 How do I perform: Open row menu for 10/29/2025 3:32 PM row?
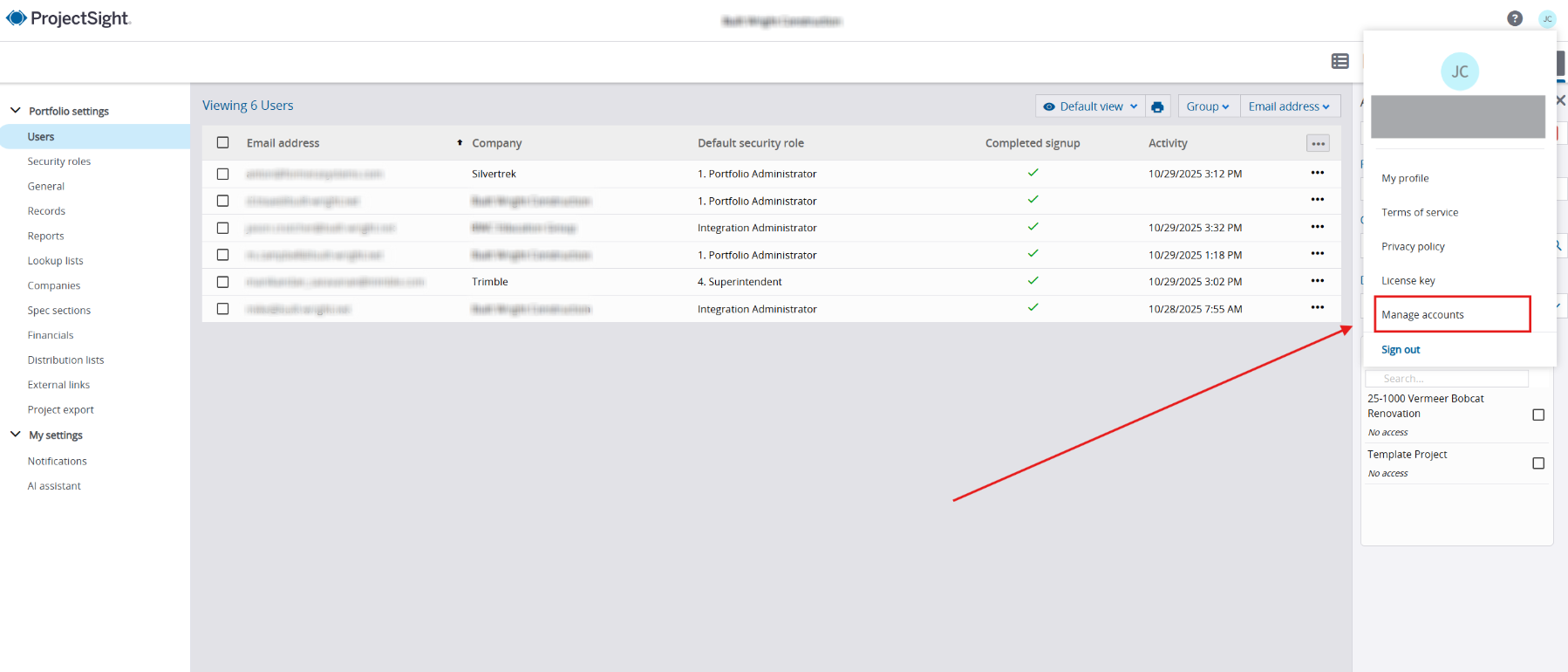click(1318, 227)
